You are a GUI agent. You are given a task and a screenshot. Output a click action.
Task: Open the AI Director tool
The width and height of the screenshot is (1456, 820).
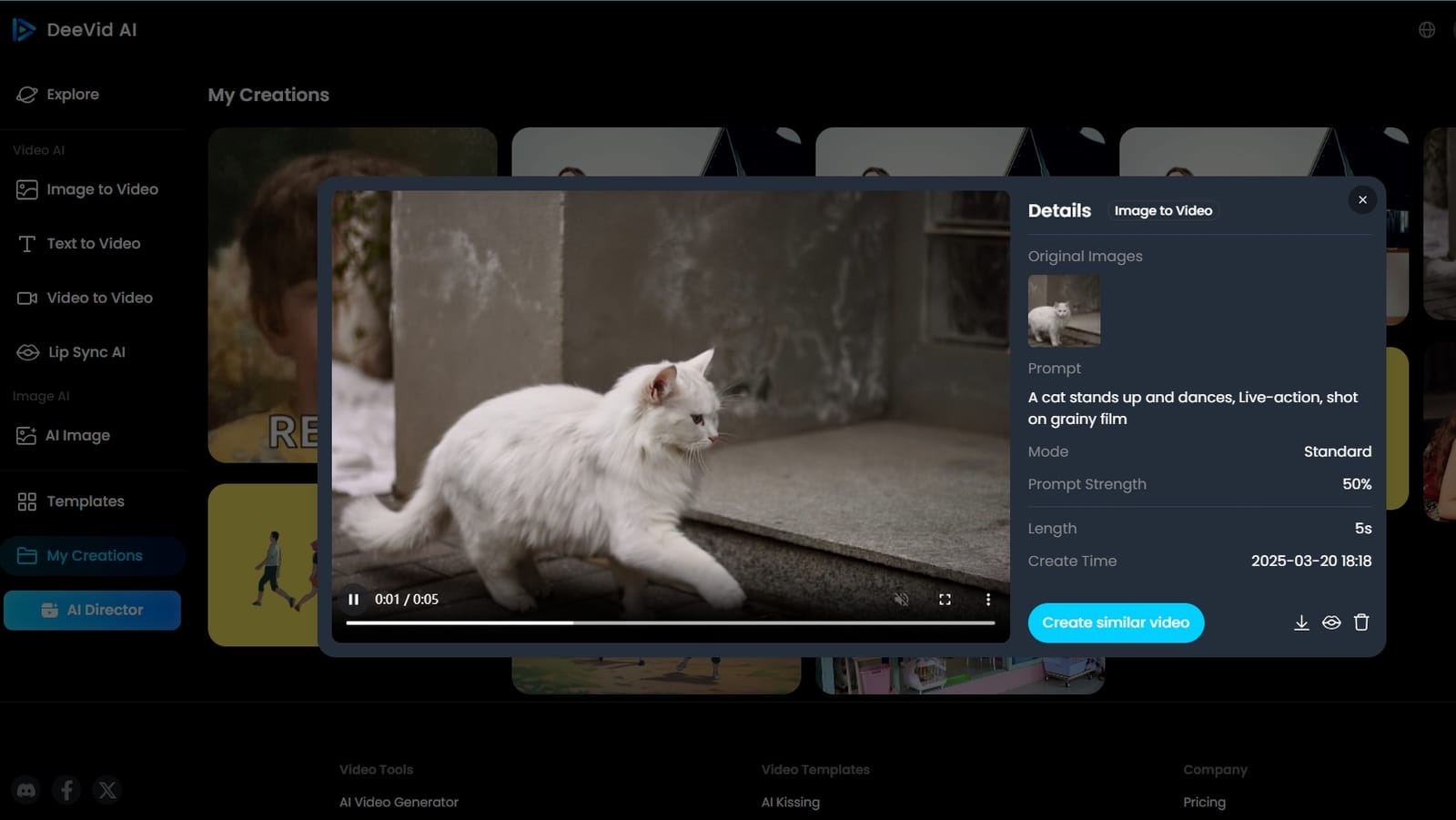[x=92, y=610]
